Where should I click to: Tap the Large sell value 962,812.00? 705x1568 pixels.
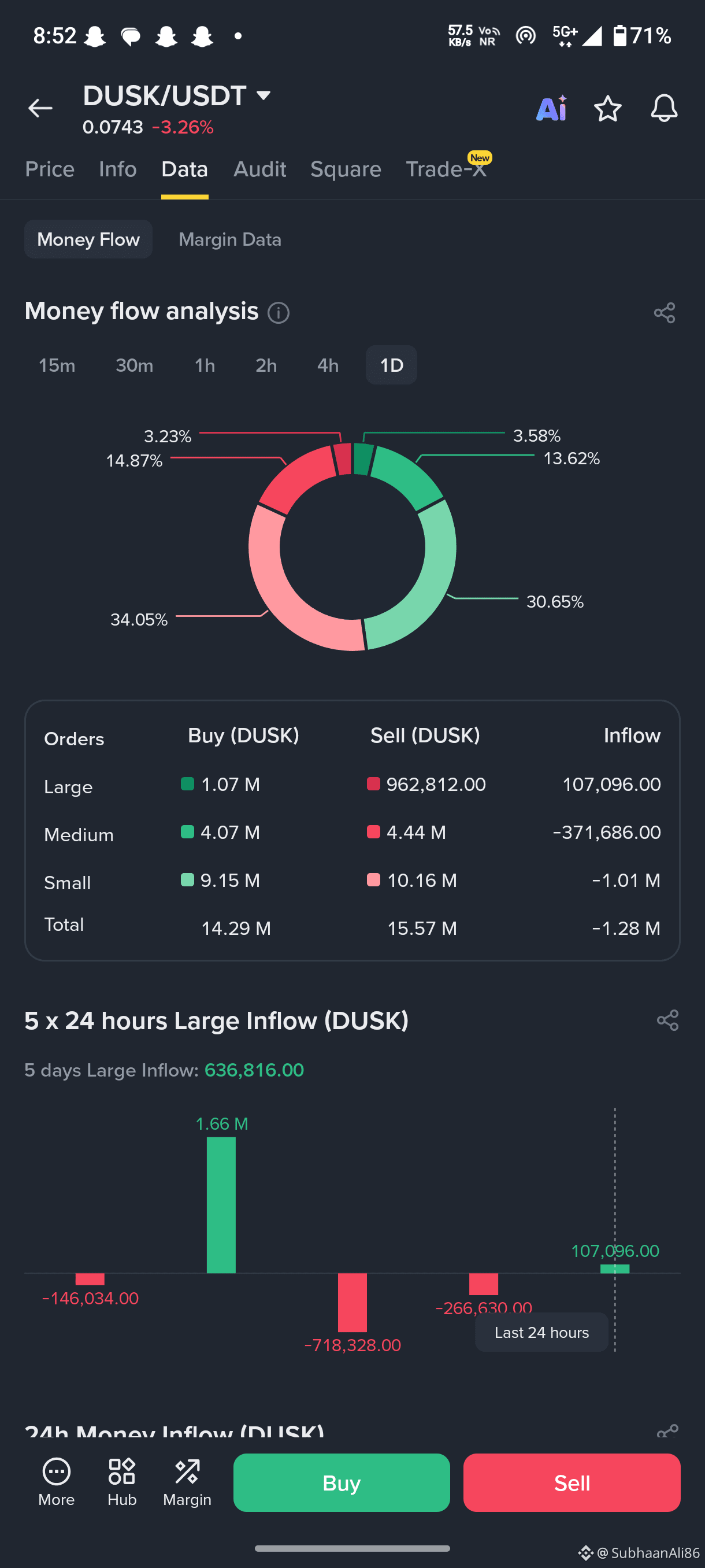point(436,784)
